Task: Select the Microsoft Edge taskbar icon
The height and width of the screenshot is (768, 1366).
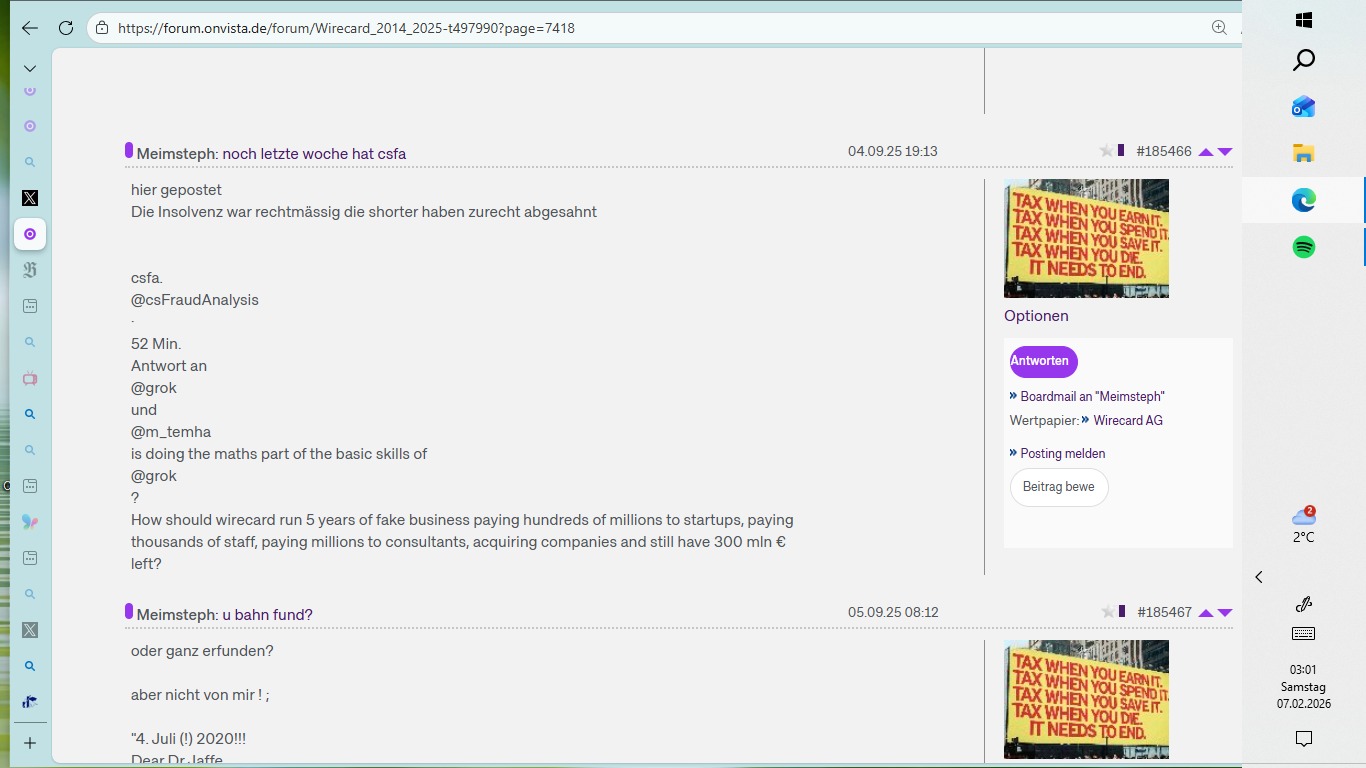Action: pyautogui.click(x=1303, y=200)
